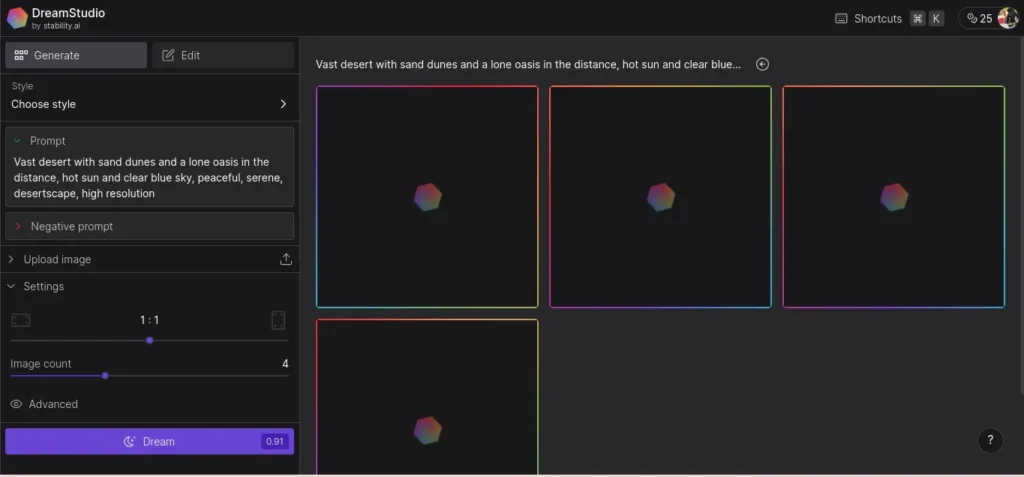Screen dimensions: 1024x477
Task: Open the Generate tab
Action: point(76,56)
